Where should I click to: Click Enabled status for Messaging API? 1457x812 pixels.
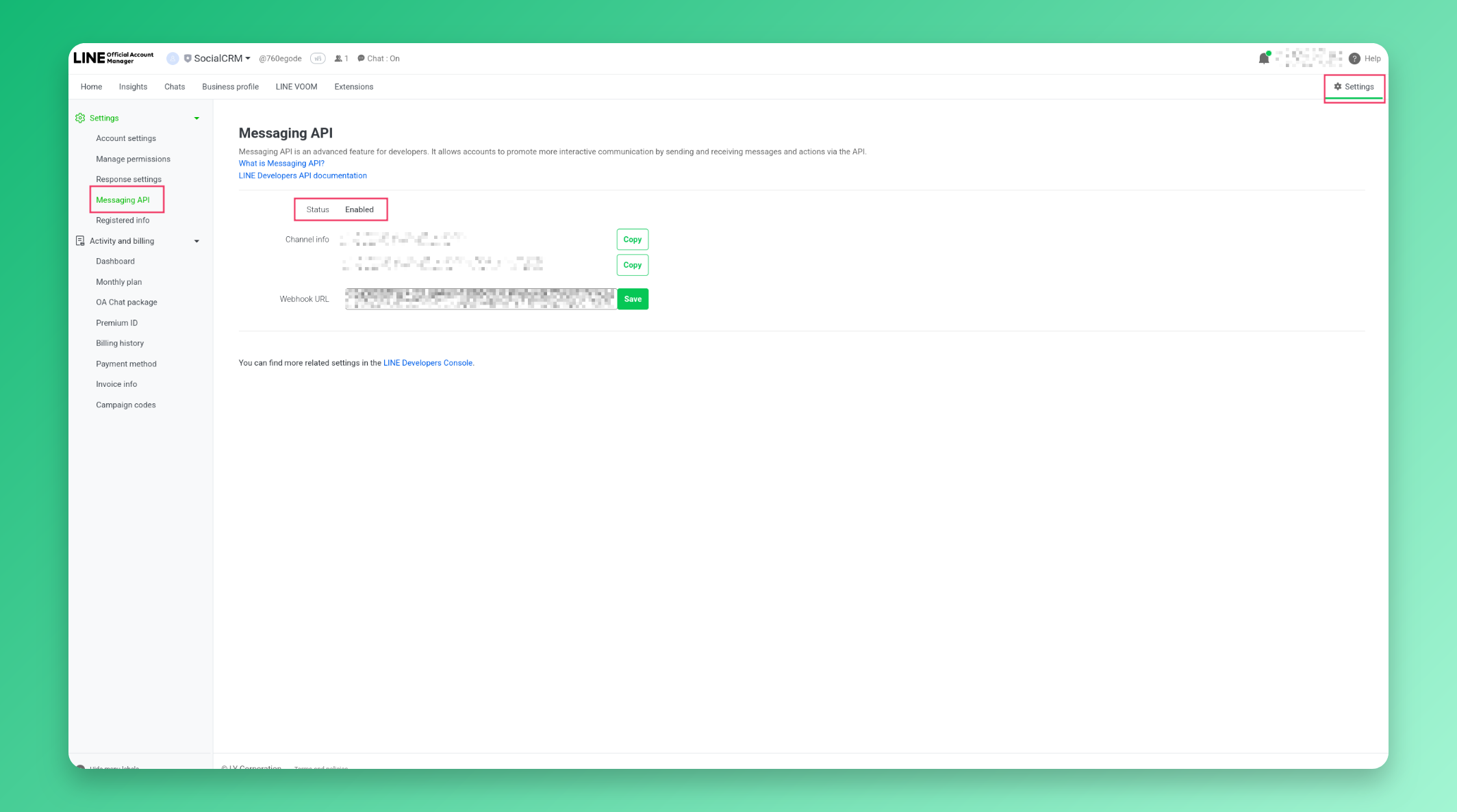pyautogui.click(x=359, y=210)
